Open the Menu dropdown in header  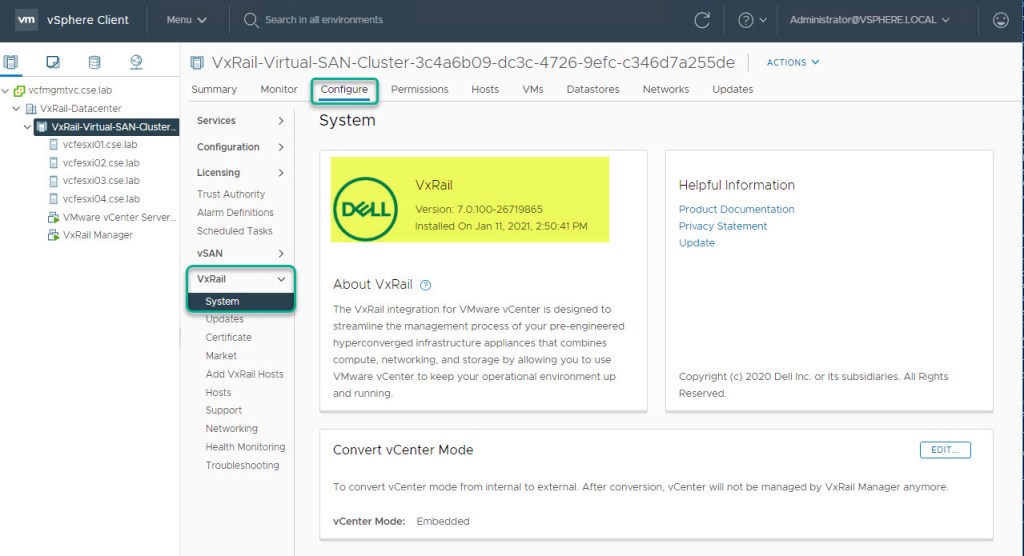click(186, 20)
